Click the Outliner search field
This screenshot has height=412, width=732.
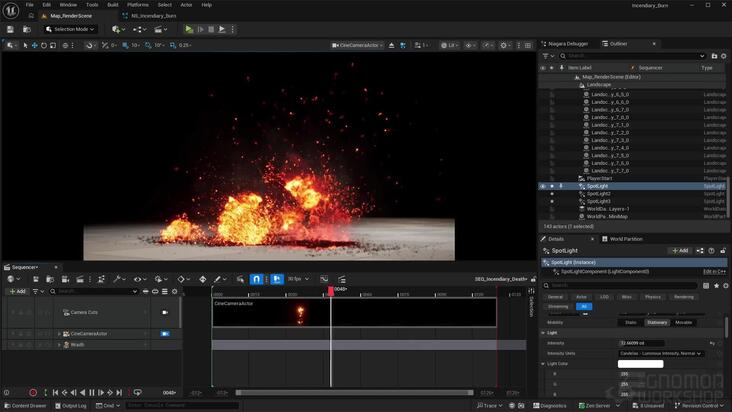632,56
